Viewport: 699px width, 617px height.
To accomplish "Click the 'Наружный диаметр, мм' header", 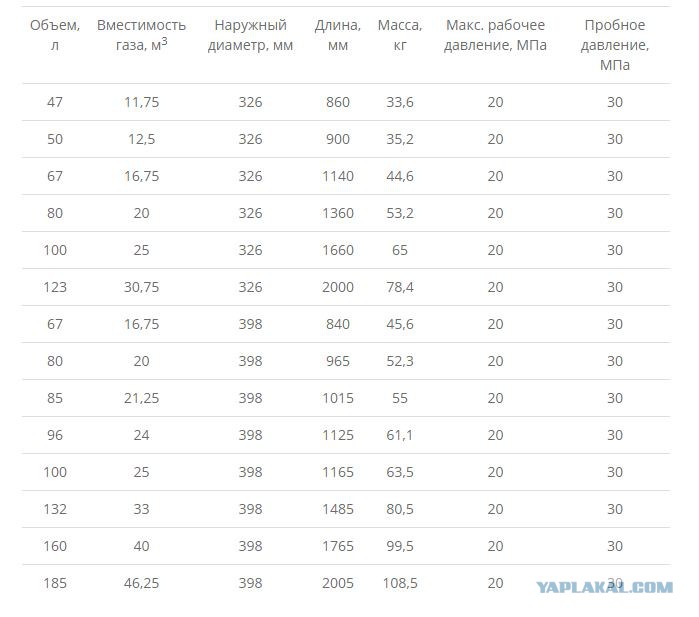I will click(250, 35).
